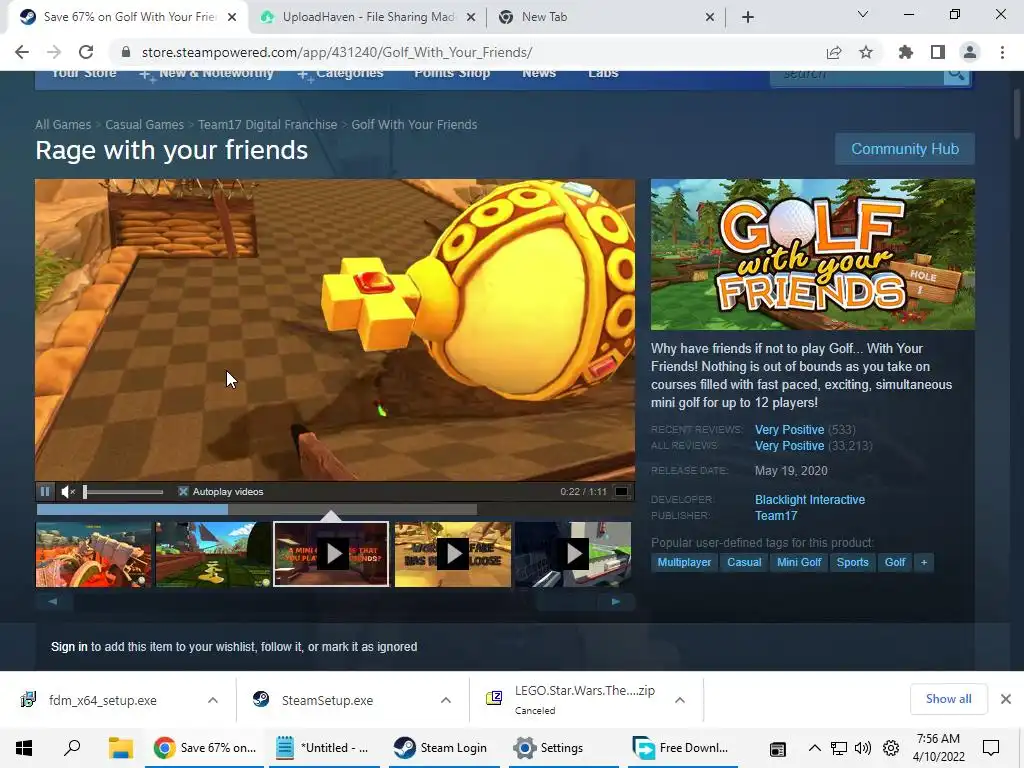Open the tab search chevron
The height and width of the screenshot is (768, 1024).
pyautogui.click(x=863, y=14)
